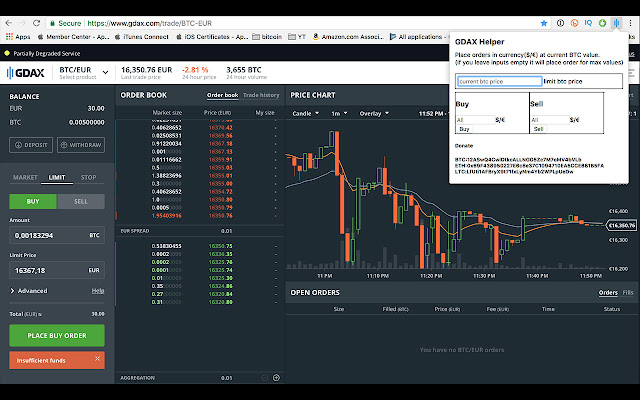Reload the page with the refresh icon

[x=36, y=23]
